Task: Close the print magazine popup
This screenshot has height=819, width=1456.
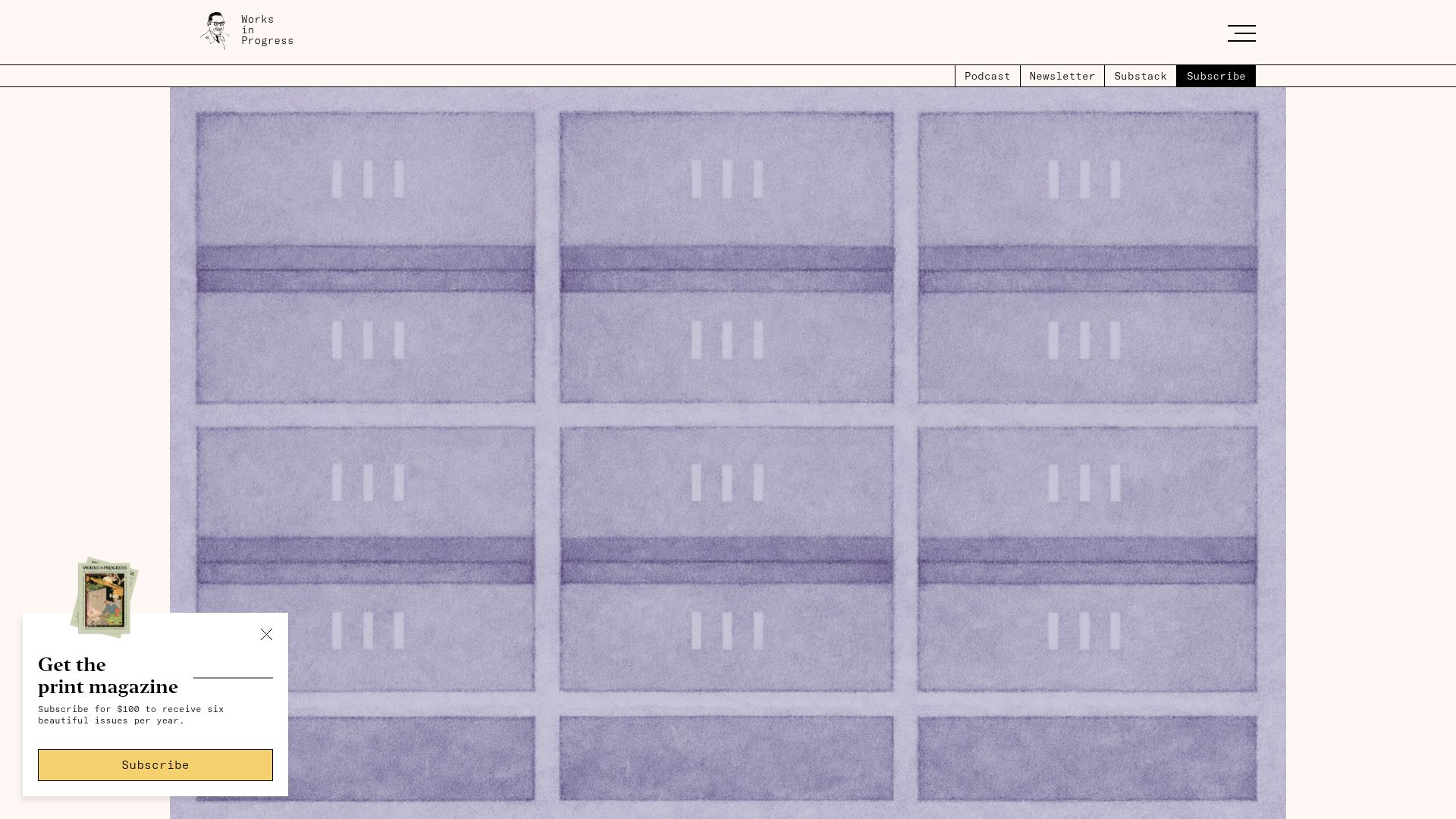Action: [x=266, y=634]
